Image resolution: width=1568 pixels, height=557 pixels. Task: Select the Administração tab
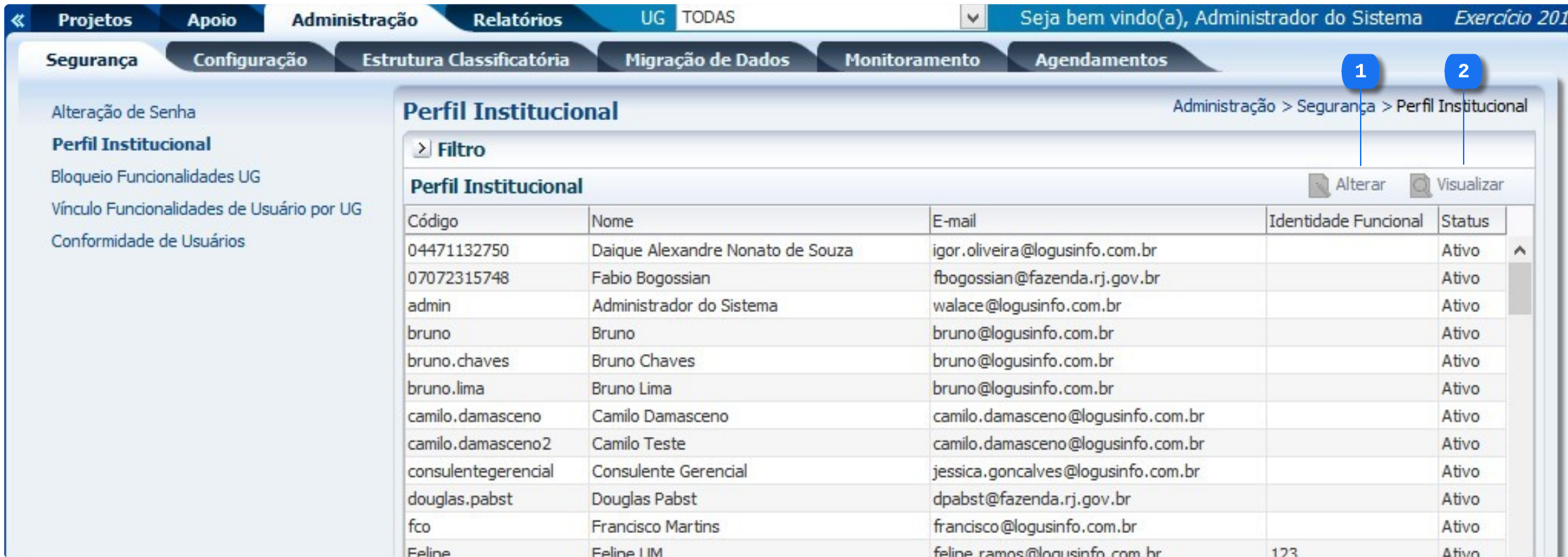pyautogui.click(x=355, y=20)
